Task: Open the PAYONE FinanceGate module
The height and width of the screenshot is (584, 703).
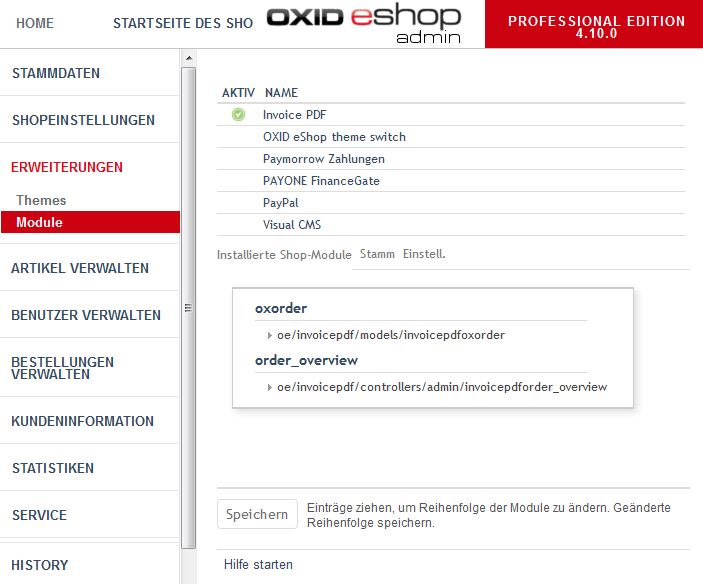Action: pos(321,181)
